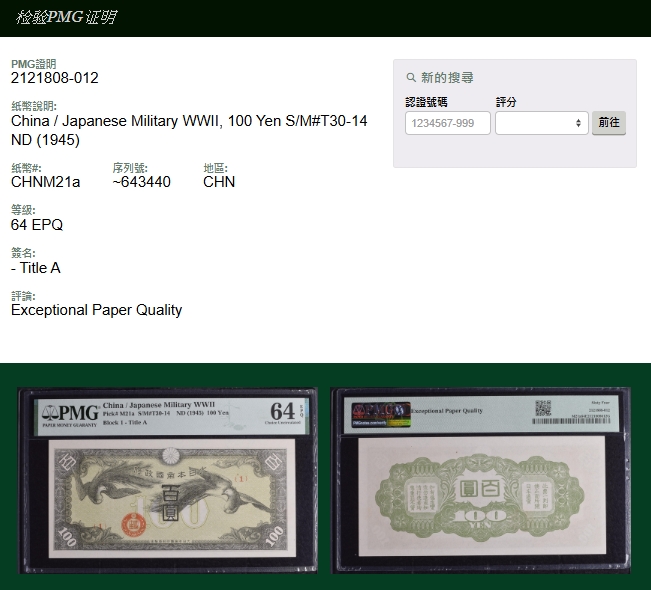
Task: Click the 紙幣說明 label
Action: click(x=34, y=106)
